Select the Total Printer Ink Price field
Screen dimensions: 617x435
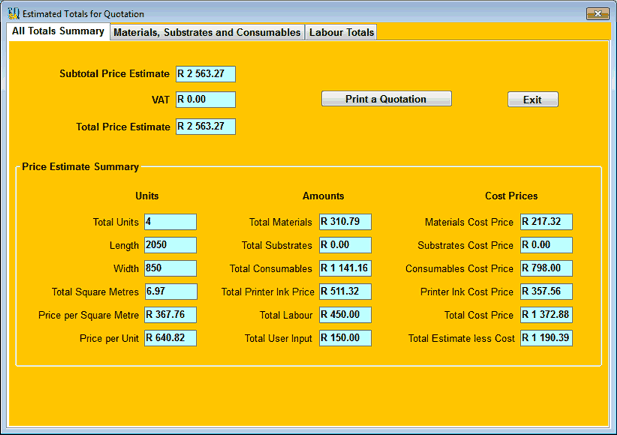click(x=345, y=291)
